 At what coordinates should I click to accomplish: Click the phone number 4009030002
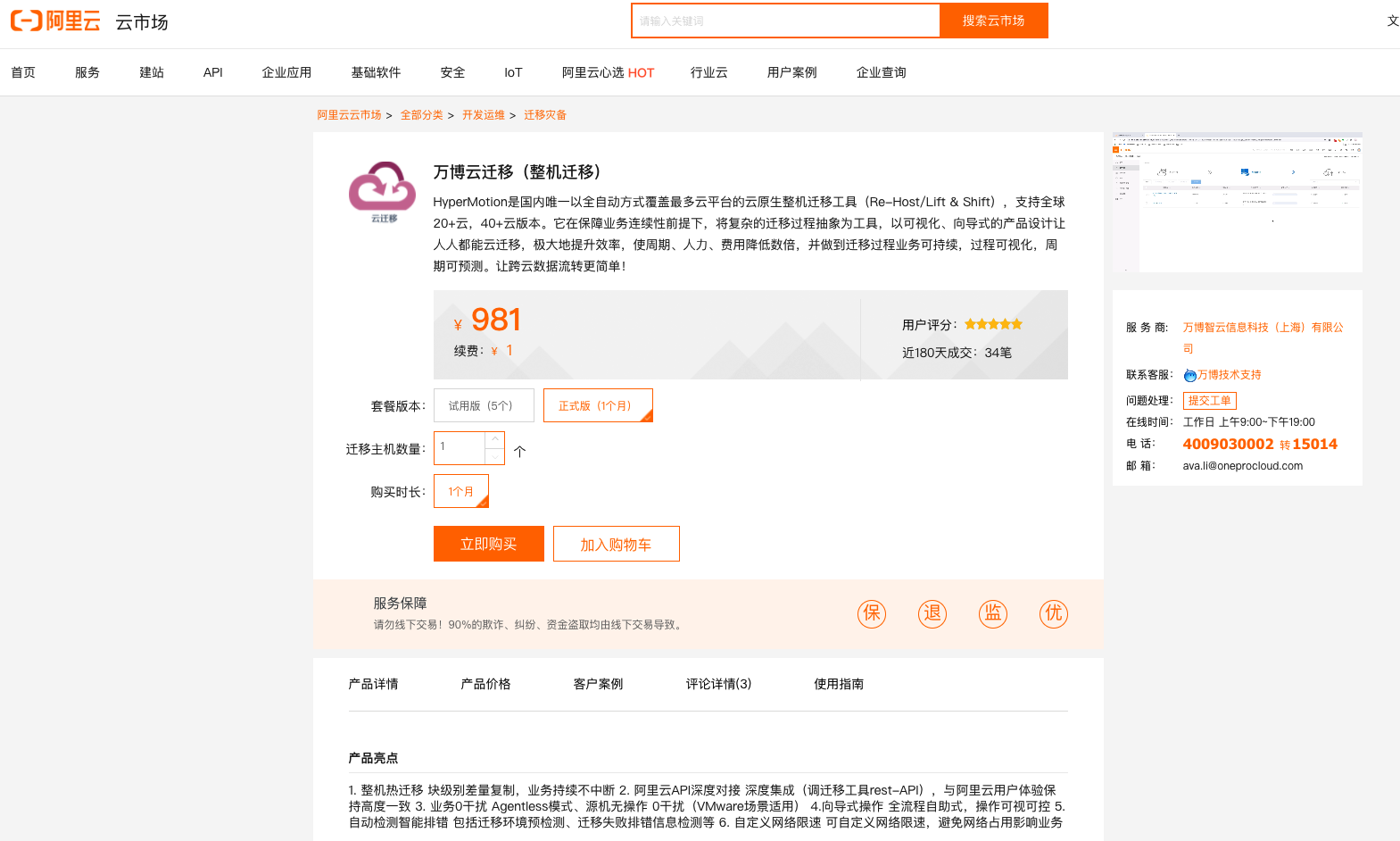pos(1229,444)
